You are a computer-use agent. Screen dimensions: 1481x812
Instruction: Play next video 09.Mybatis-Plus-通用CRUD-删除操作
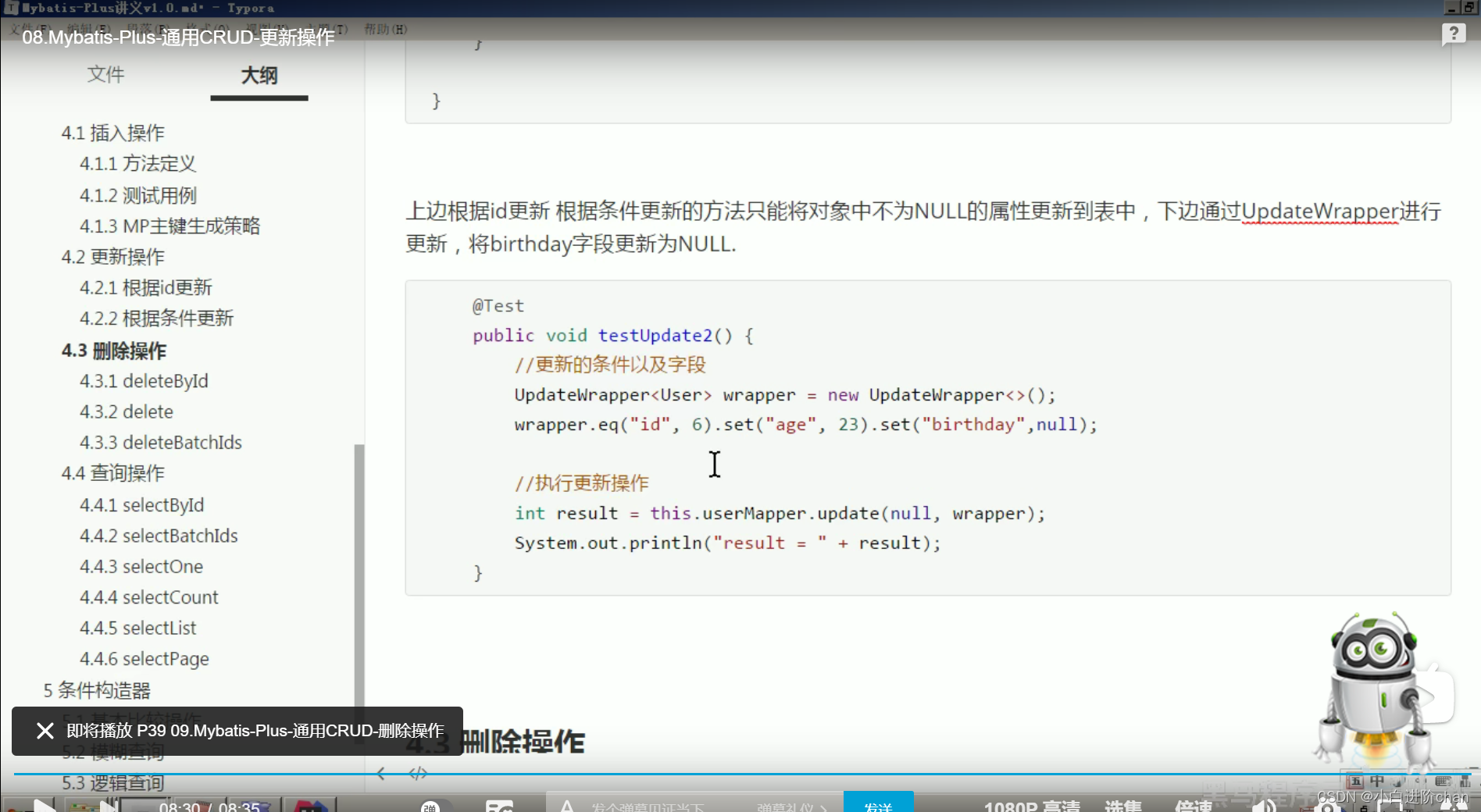click(x=255, y=731)
